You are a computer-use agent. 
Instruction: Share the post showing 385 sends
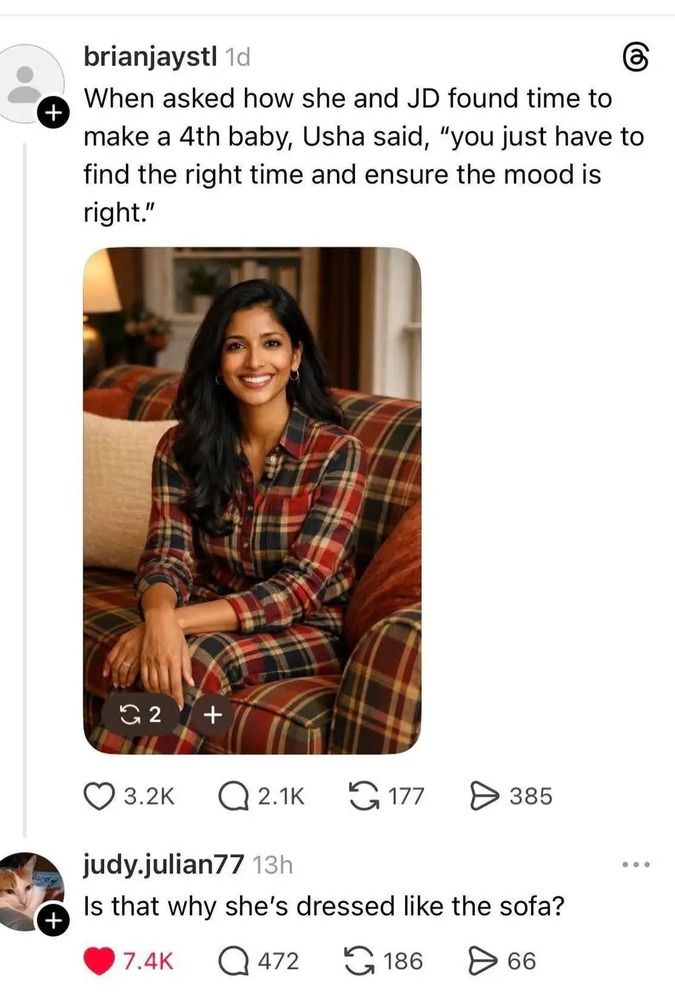484,796
